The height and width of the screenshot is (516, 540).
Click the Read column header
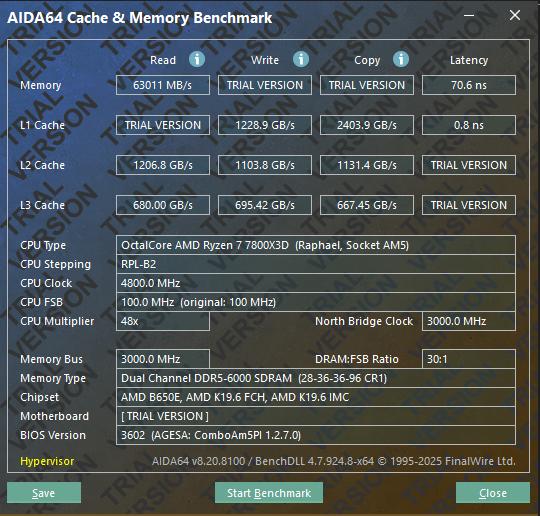point(163,60)
